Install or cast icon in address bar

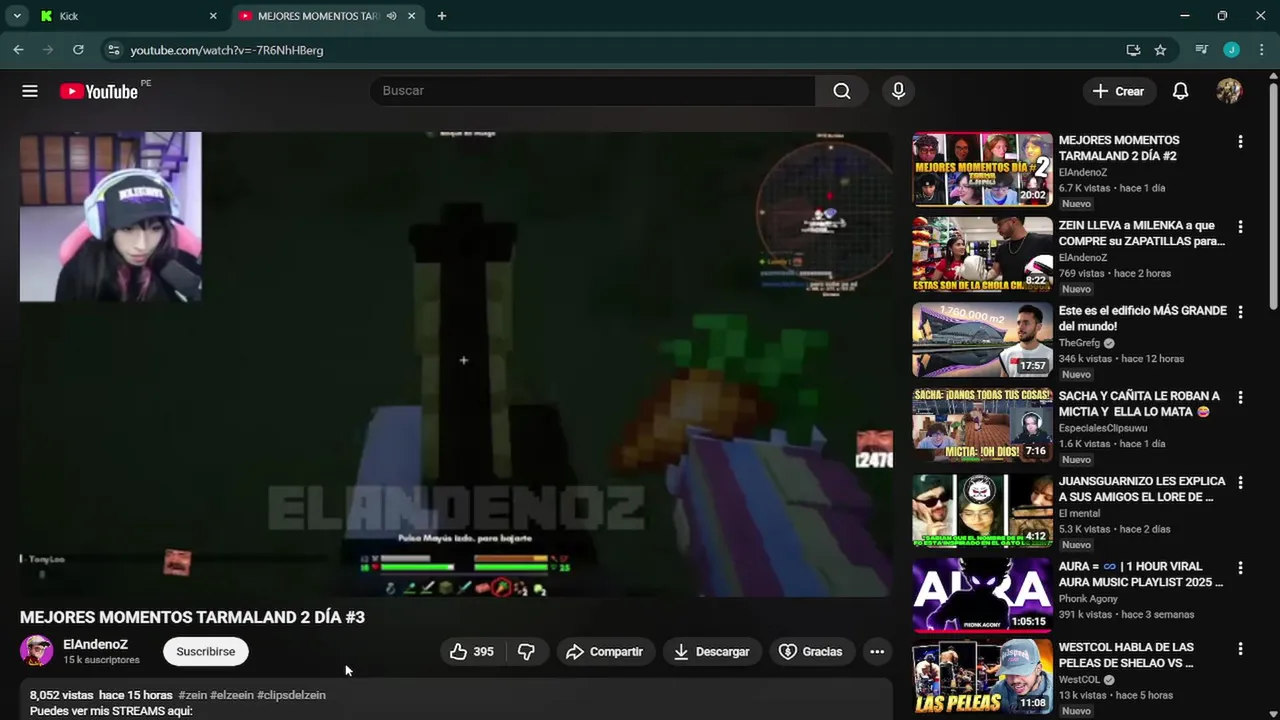1133,49
